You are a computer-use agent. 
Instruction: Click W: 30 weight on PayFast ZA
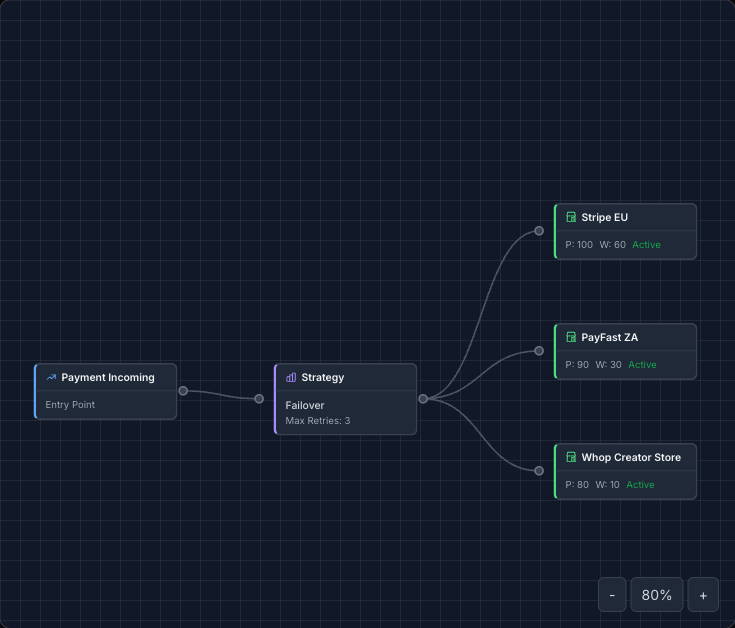pyautogui.click(x=608, y=365)
